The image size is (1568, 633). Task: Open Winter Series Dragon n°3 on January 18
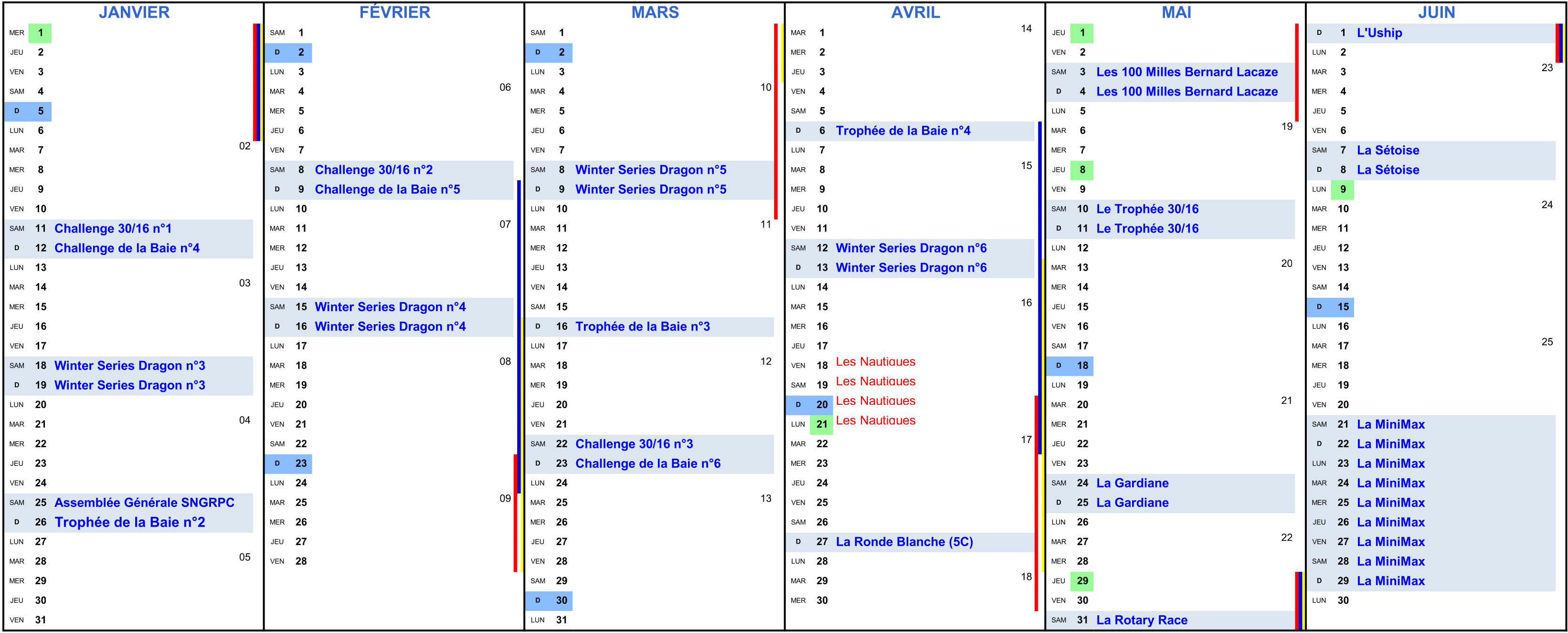point(130,366)
